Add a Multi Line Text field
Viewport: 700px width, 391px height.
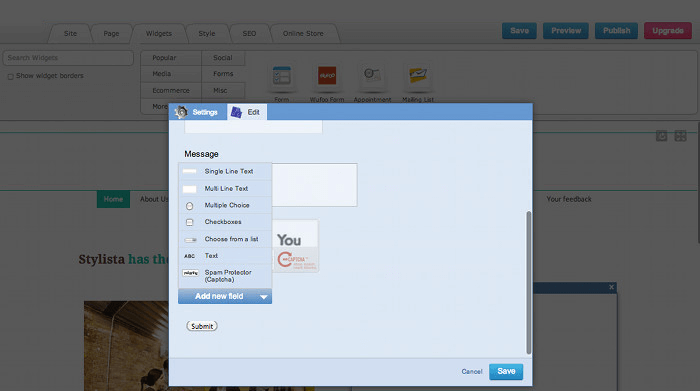coord(225,189)
